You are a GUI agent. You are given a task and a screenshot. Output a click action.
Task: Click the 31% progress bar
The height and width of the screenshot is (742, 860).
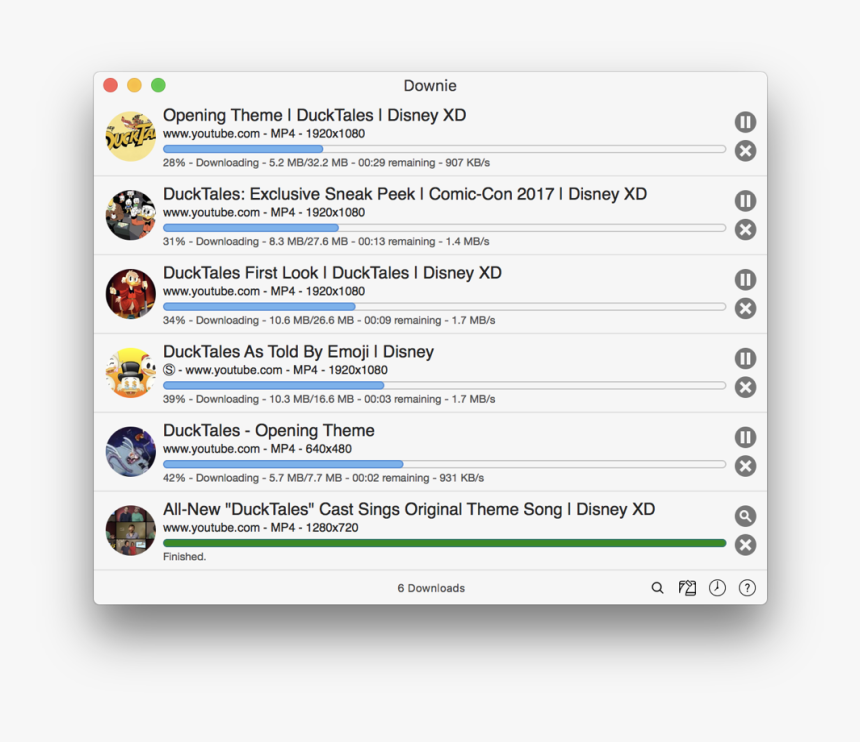pyautogui.click(x=444, y=228)
